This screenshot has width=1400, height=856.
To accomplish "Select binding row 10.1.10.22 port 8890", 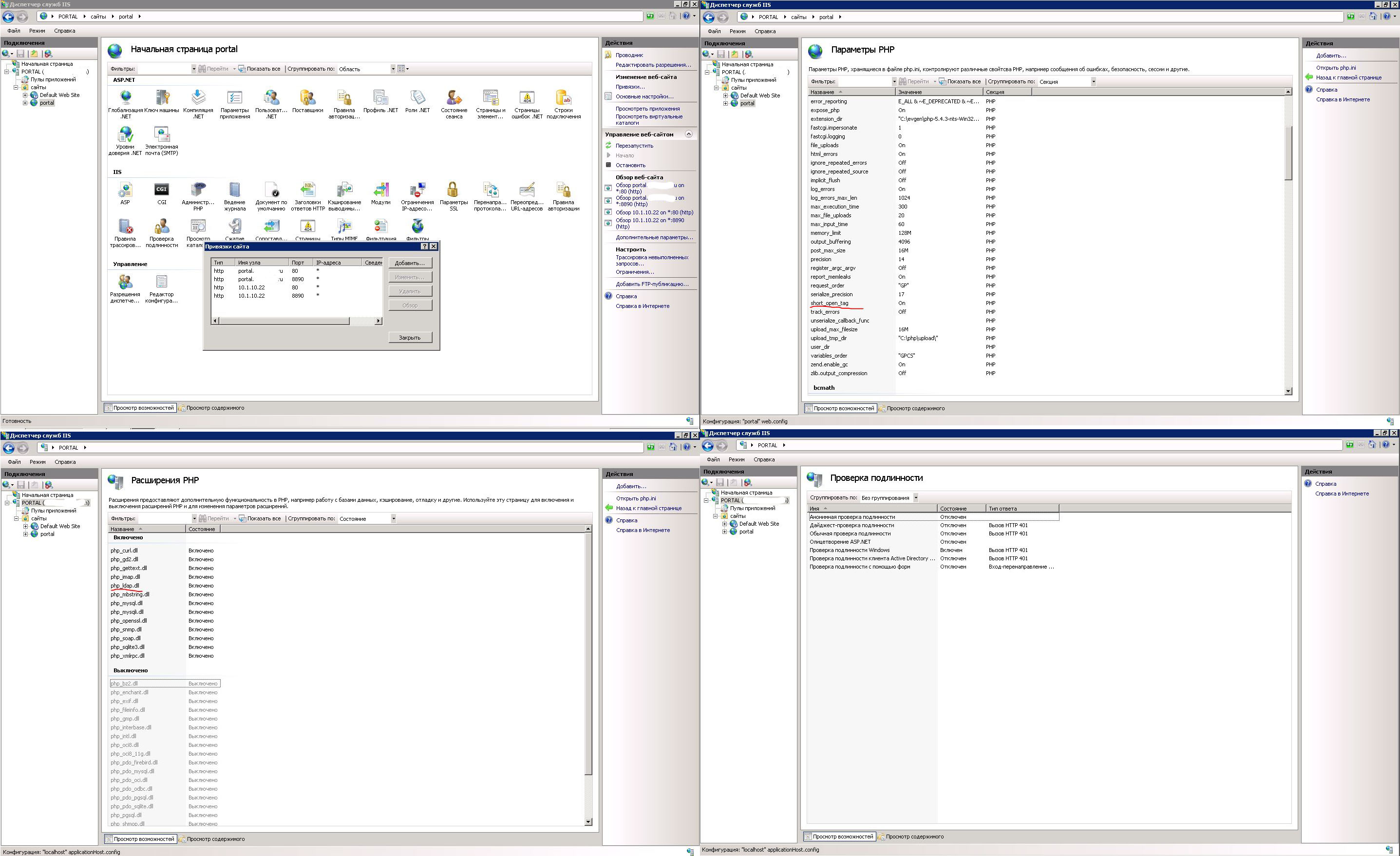I will [297, 296].
